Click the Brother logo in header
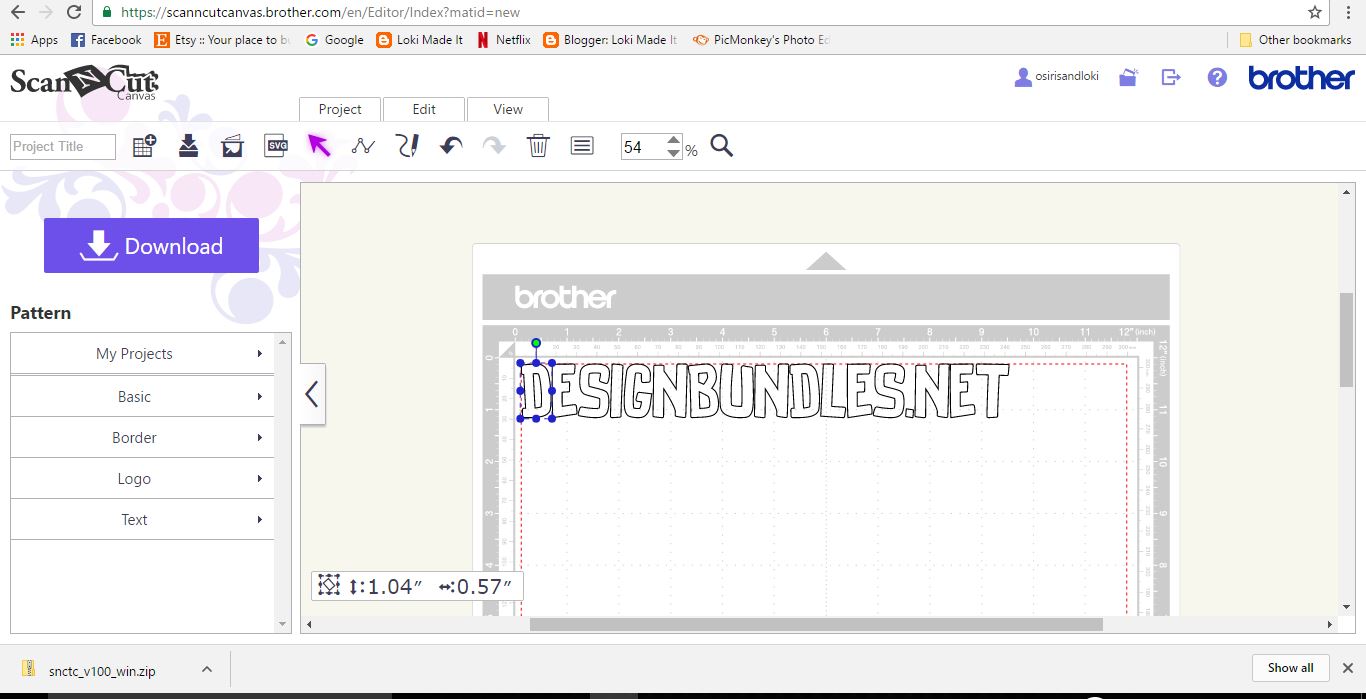 click(1301, 78)
